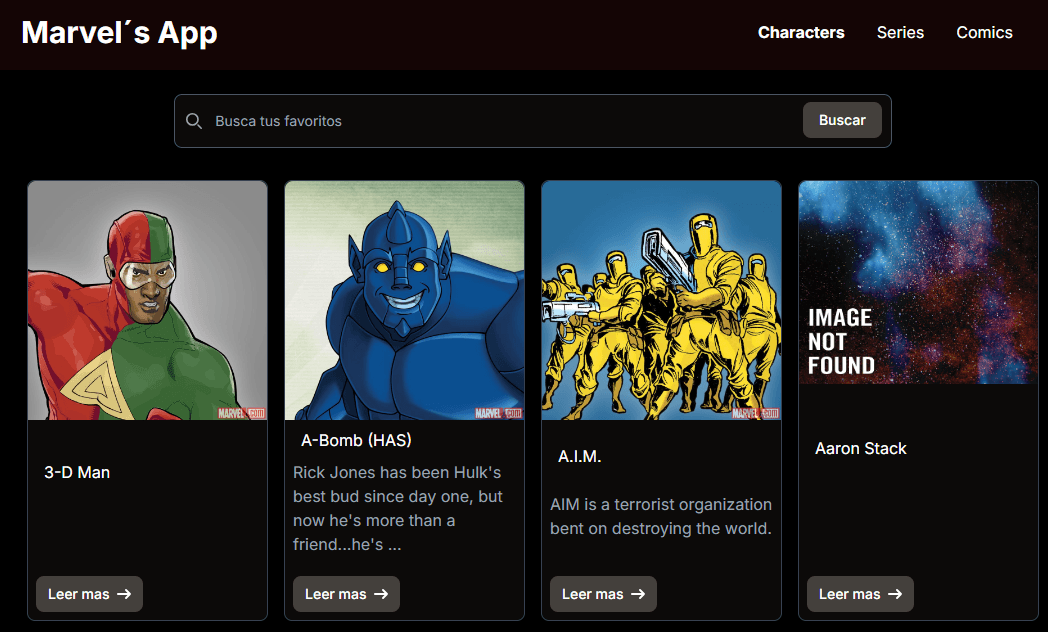
Task: Click the Aaron Stack card title
Action: coord(861,448)
